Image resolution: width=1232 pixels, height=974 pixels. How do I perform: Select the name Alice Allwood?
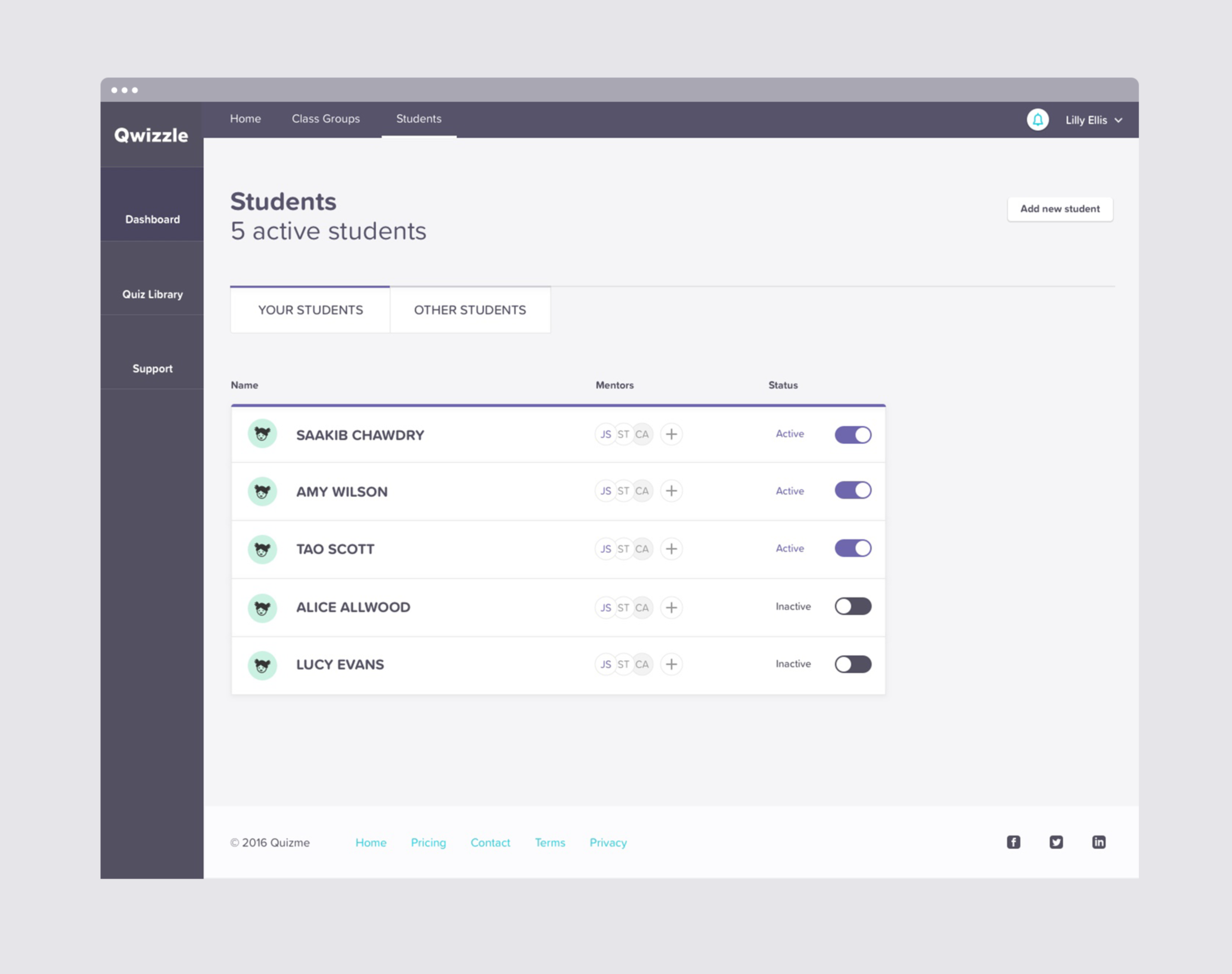coord(353,607)
